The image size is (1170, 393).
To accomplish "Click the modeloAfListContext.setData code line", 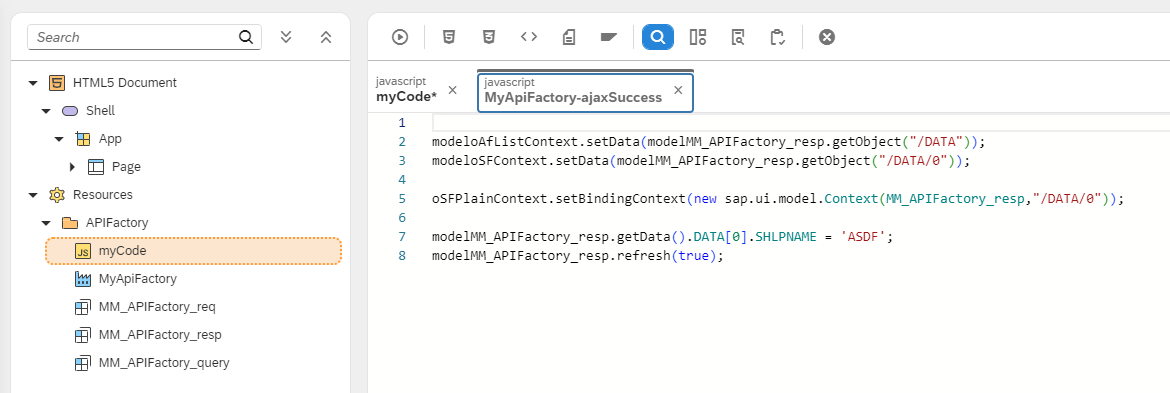I will pyautogui.click(x=708, y=142).
